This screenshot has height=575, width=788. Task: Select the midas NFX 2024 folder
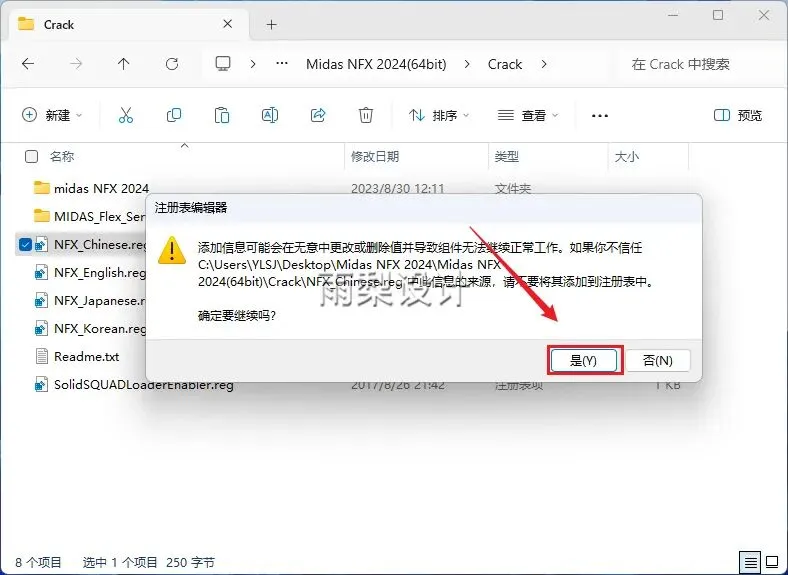click(x=101, y=188)
